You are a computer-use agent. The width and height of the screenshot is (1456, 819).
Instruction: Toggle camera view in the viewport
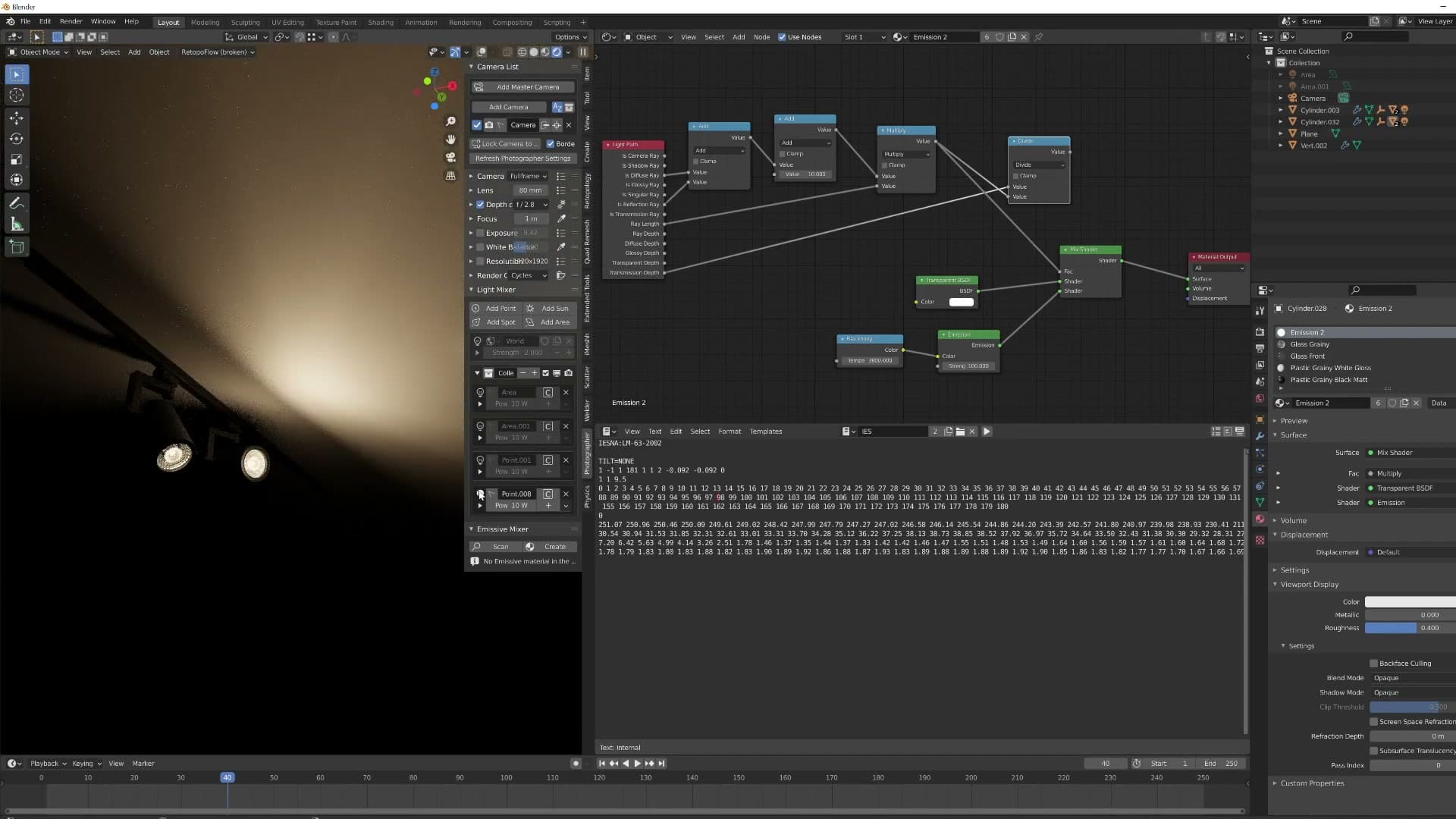[x=450, y=158]
